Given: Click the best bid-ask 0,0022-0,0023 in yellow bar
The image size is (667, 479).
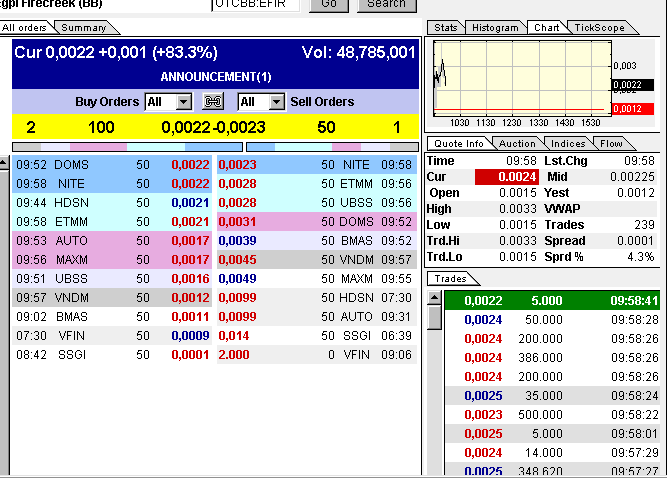Looking at the screenshot, I should tap(214, 127).
